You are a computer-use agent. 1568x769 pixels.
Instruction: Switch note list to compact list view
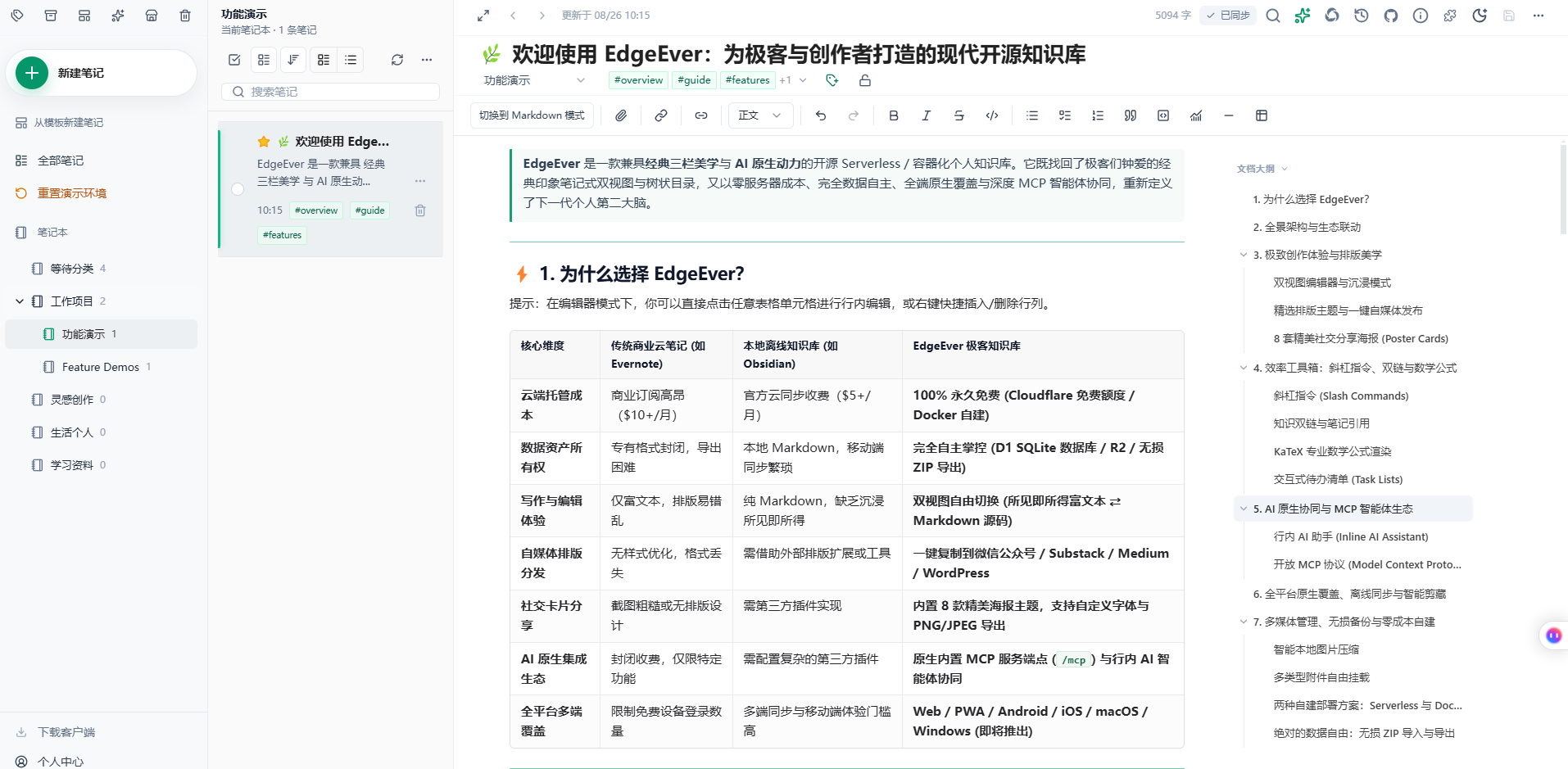[351, 60]
